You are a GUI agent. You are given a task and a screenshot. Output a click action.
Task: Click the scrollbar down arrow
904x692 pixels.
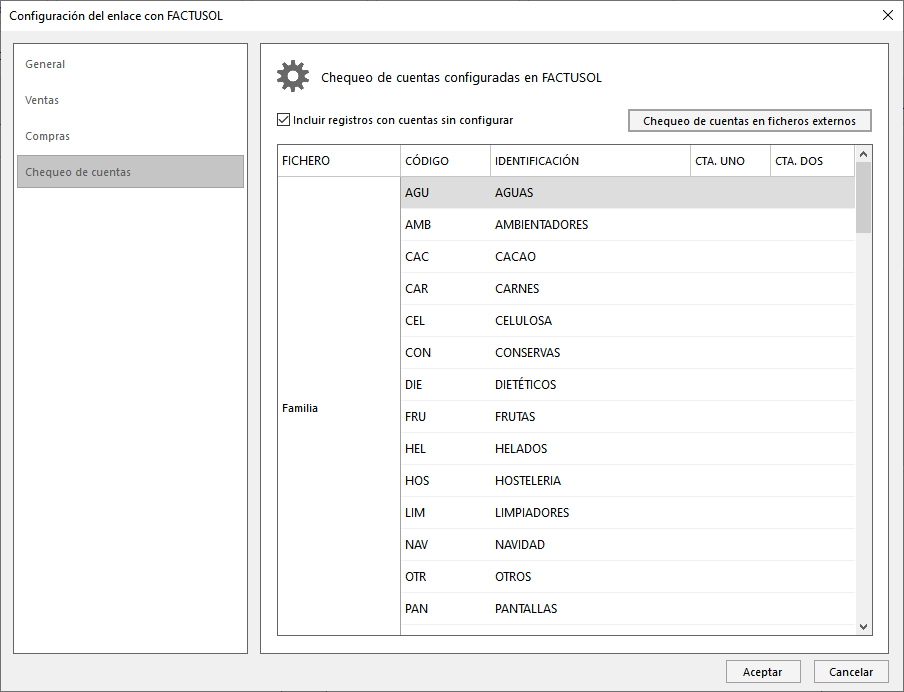pyautogui.click(x=863, y=627)
